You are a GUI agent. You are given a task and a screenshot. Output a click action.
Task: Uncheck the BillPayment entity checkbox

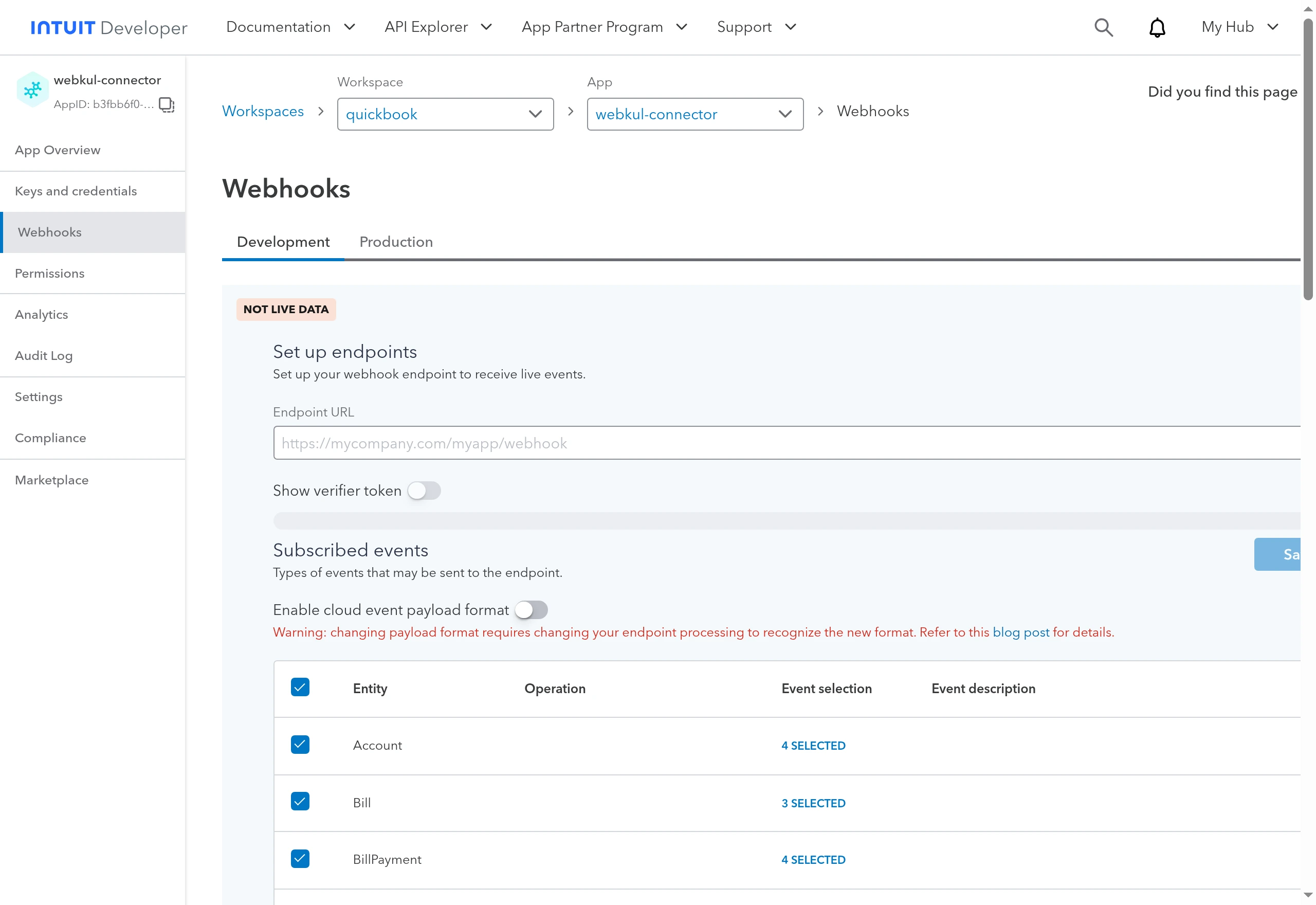[300, 859]
